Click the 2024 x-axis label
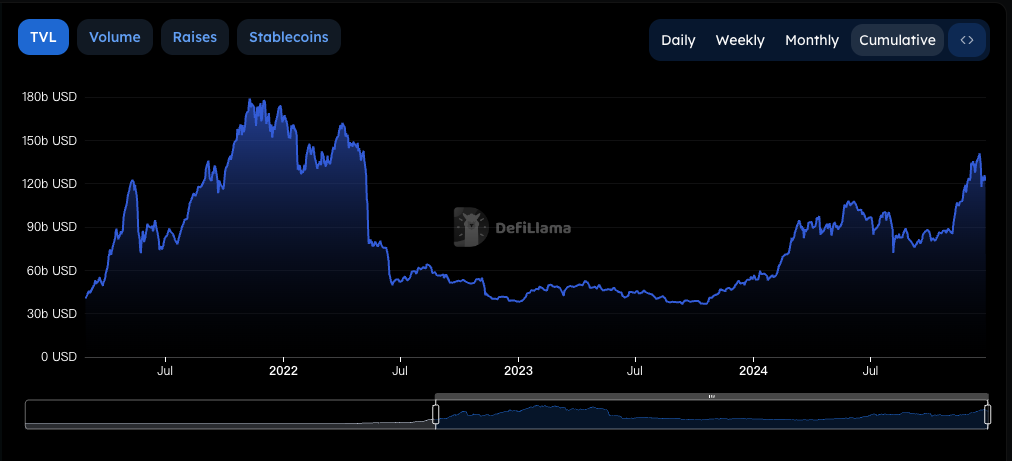Image resolution: width=1012 pixels, height=461 pixels. 753,371
